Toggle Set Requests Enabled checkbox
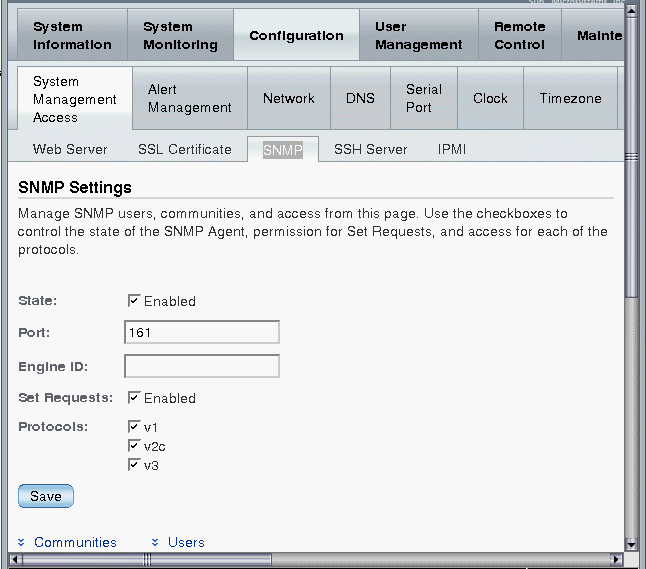 tap(134, 398)
